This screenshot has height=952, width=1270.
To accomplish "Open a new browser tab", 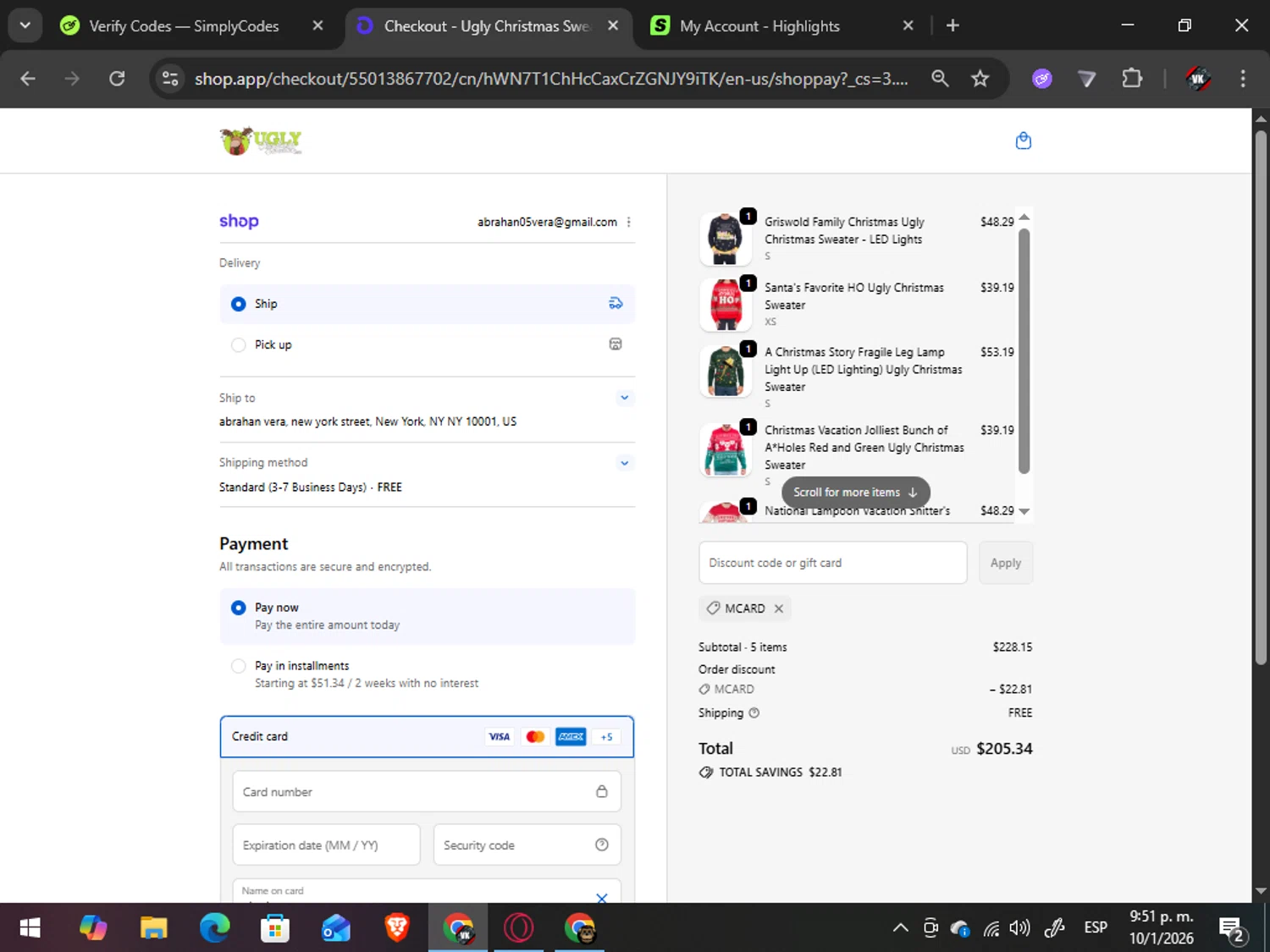I will coord(952,26).
